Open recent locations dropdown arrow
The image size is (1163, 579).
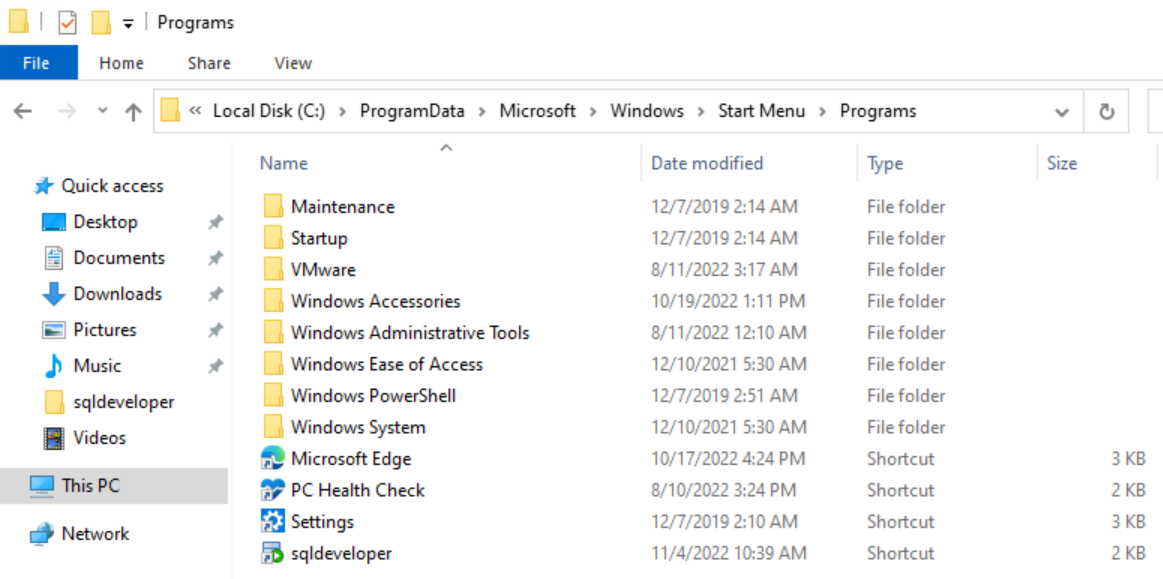pyautogui.click(x=102, y=112)
